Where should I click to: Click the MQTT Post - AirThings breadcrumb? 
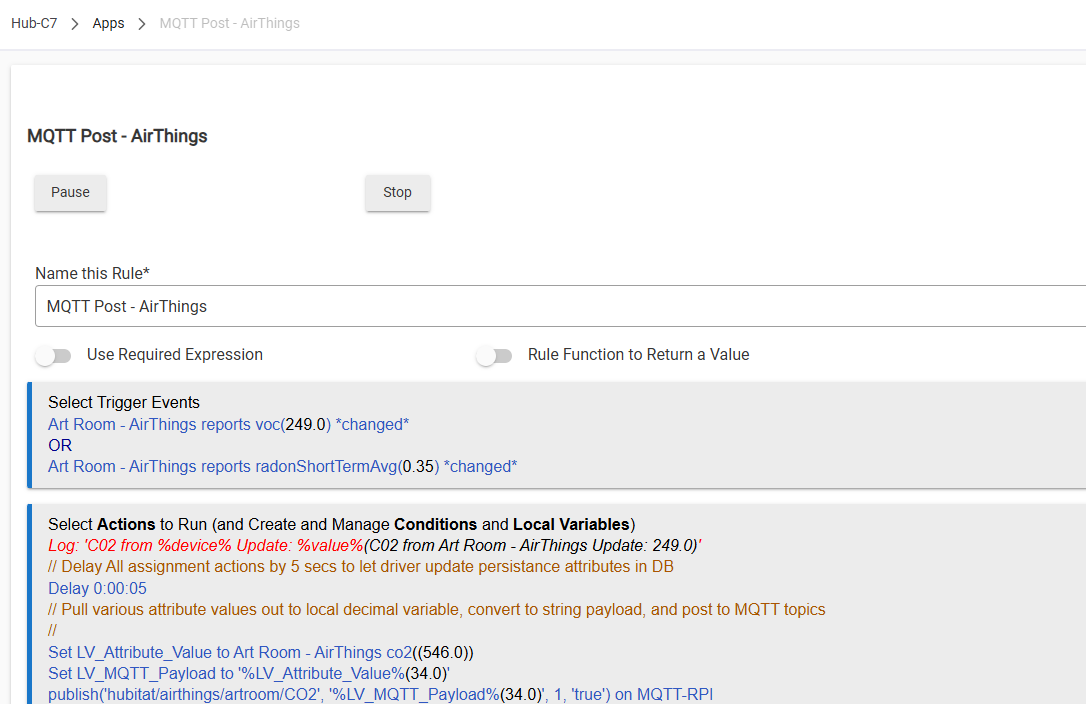coord(229,24)
